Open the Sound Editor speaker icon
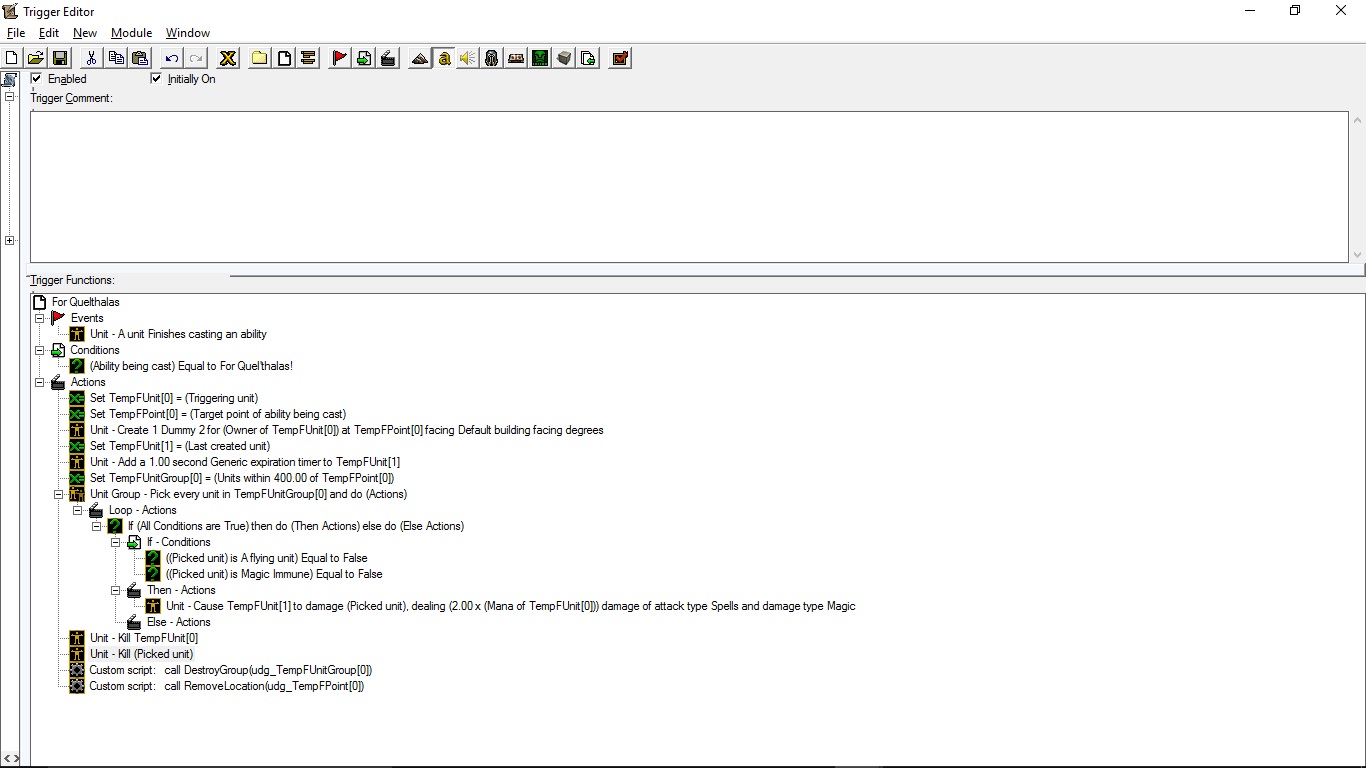1366x770 pixels. [x=468, y=58]
